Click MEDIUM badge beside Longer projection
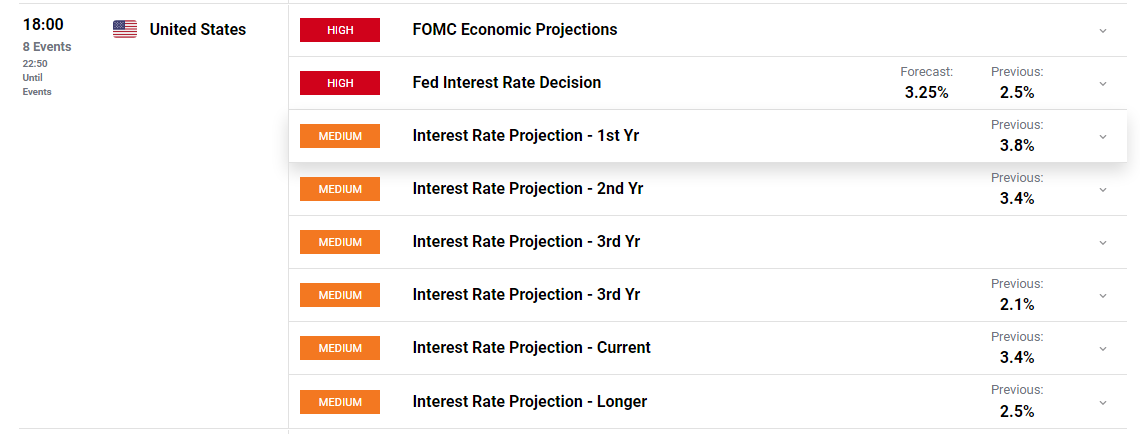1140x434 pixels. 340,402
